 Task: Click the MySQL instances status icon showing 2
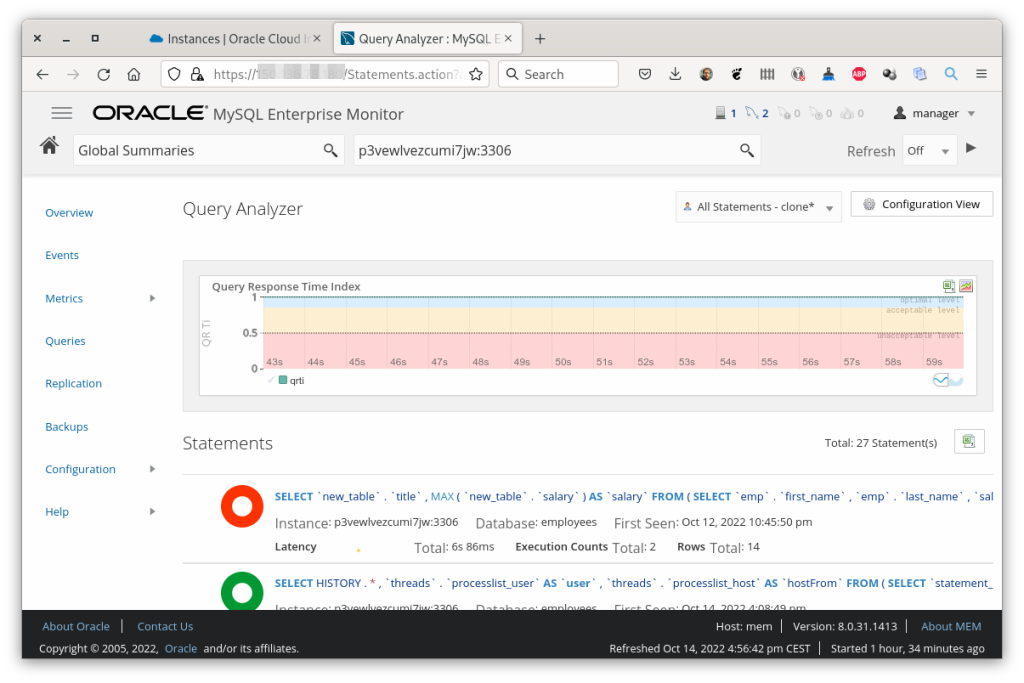pyautogui.click(x=752, y=113)
